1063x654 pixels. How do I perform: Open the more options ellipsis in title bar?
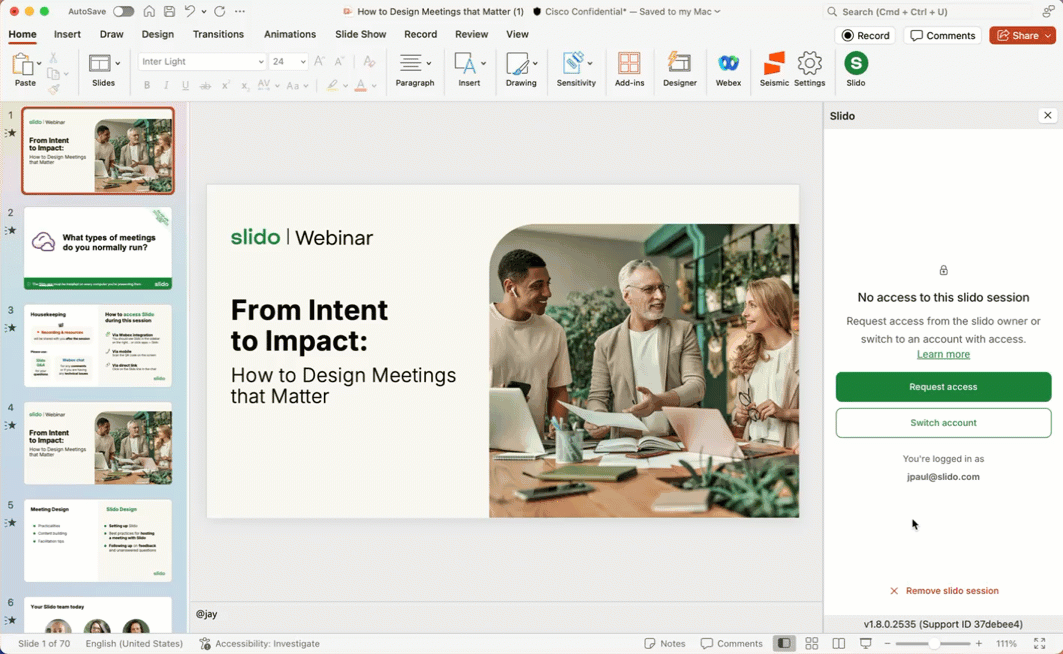(x=240, y=12)
